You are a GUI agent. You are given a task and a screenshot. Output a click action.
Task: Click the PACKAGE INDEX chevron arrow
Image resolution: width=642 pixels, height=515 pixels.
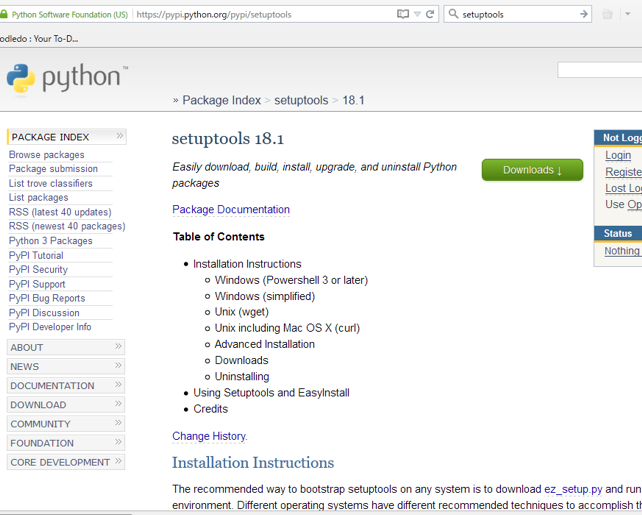(120, 136)
